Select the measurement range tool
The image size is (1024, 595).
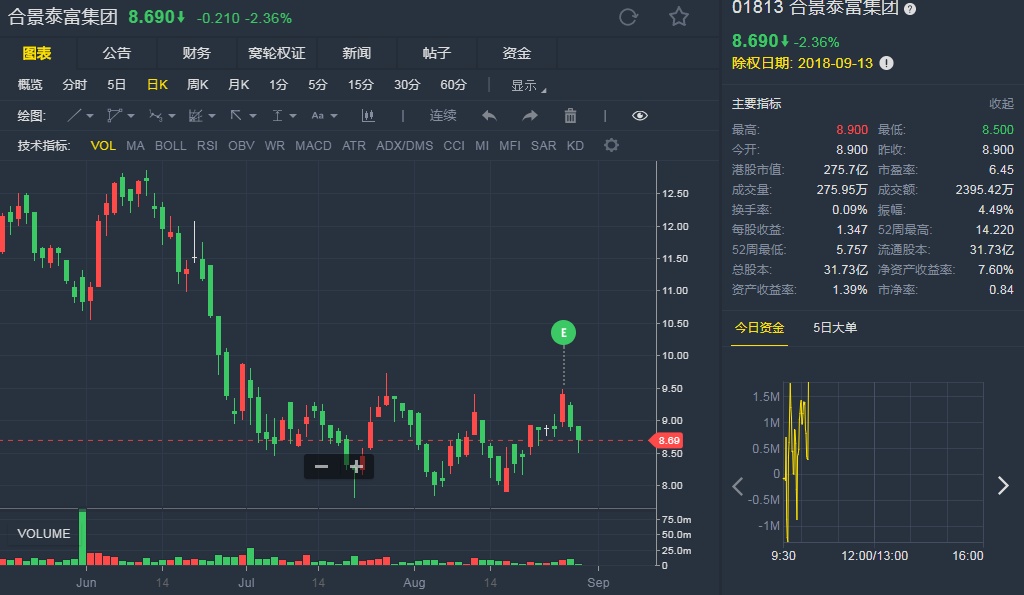277,116
